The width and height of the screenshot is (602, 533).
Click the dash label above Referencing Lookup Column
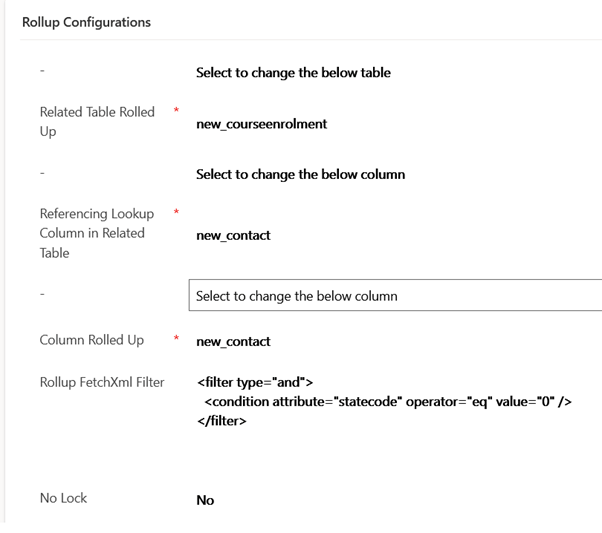[x=42, y=175]
